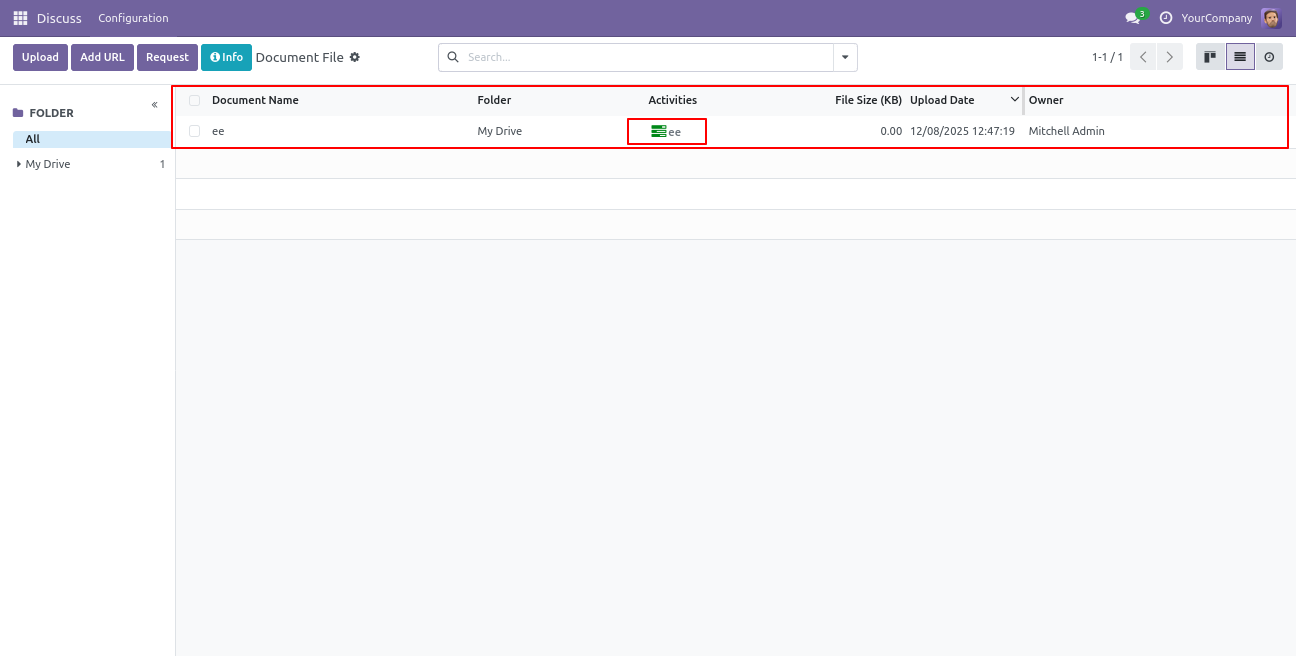Viewport: 1296px width, 656px height.
Task: Tick the checkbox for document ee
Action: pos(194,131)
